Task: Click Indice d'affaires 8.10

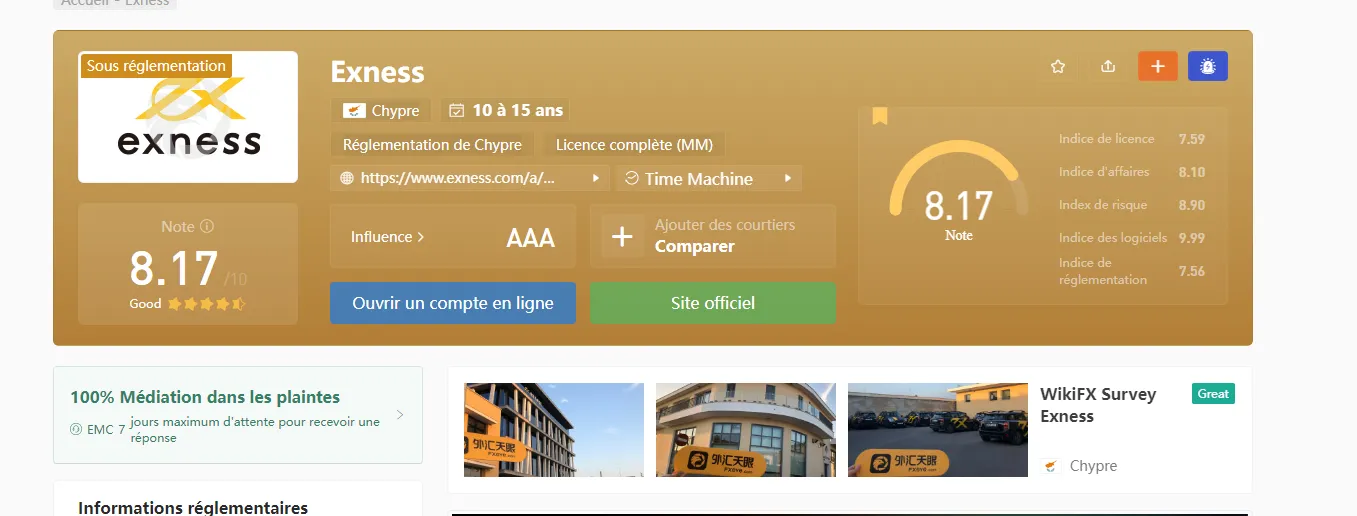Action: 1132,172
